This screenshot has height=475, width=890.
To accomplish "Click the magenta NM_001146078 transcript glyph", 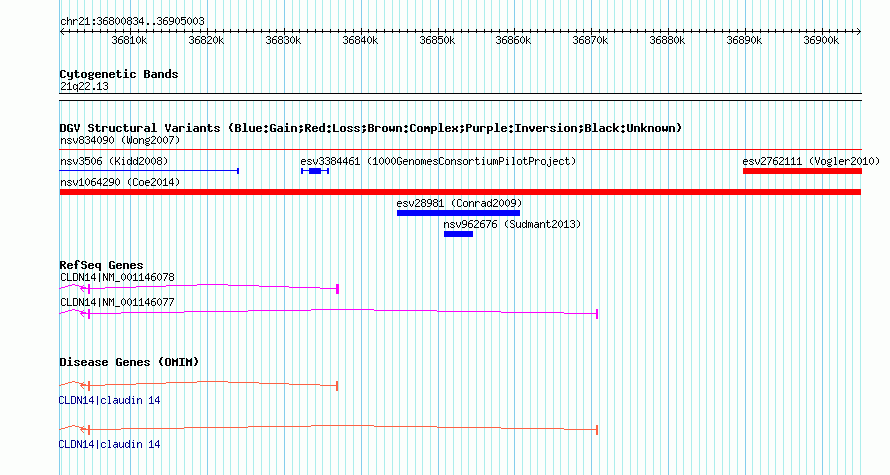I will pyautogui.click(x=199, y=288).
